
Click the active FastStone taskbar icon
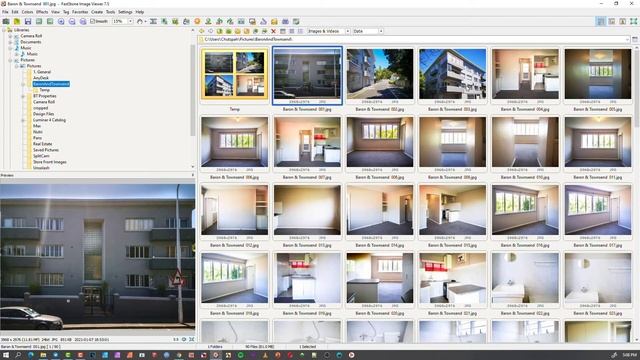click(216, 355)
